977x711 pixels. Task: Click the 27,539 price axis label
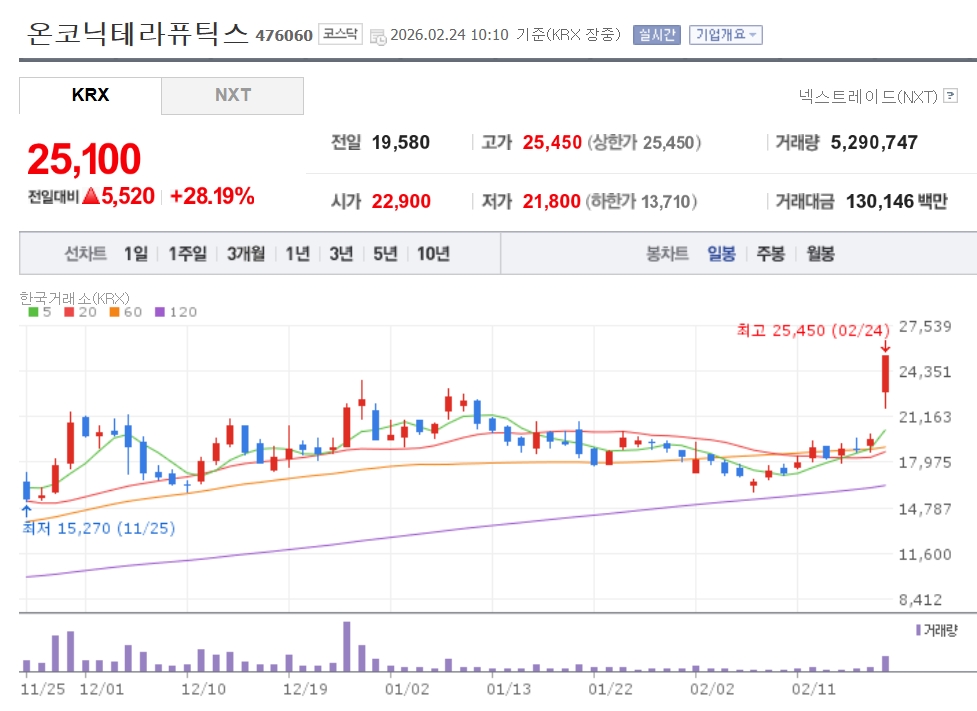(x=925, y=327)
